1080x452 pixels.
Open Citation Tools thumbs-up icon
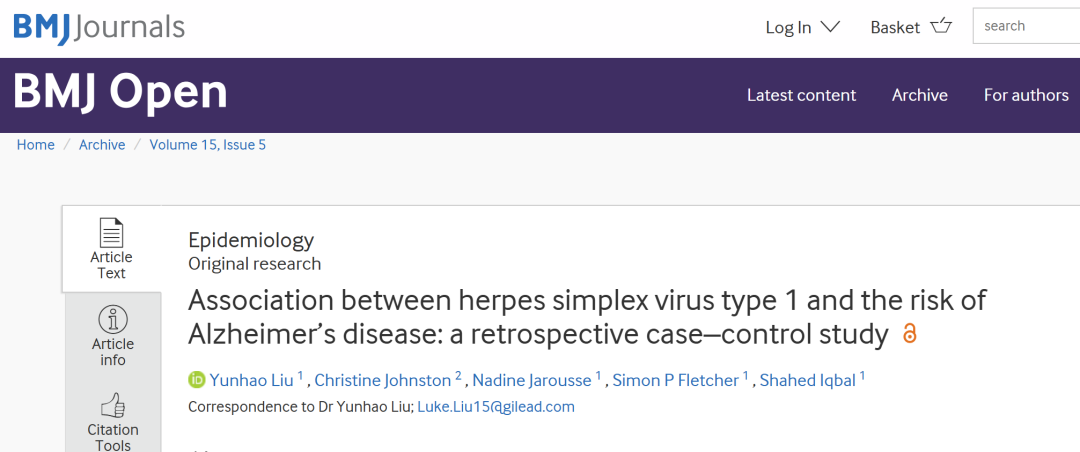click(x=112, y=406)
